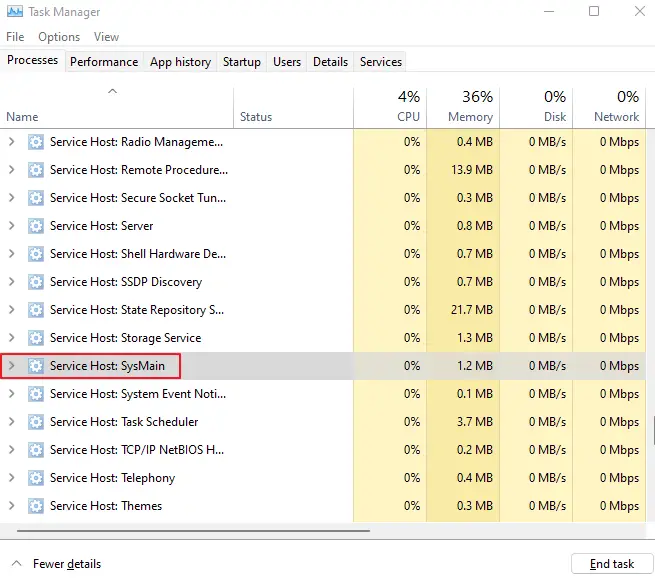Select the Processes tab

[33, 60]
